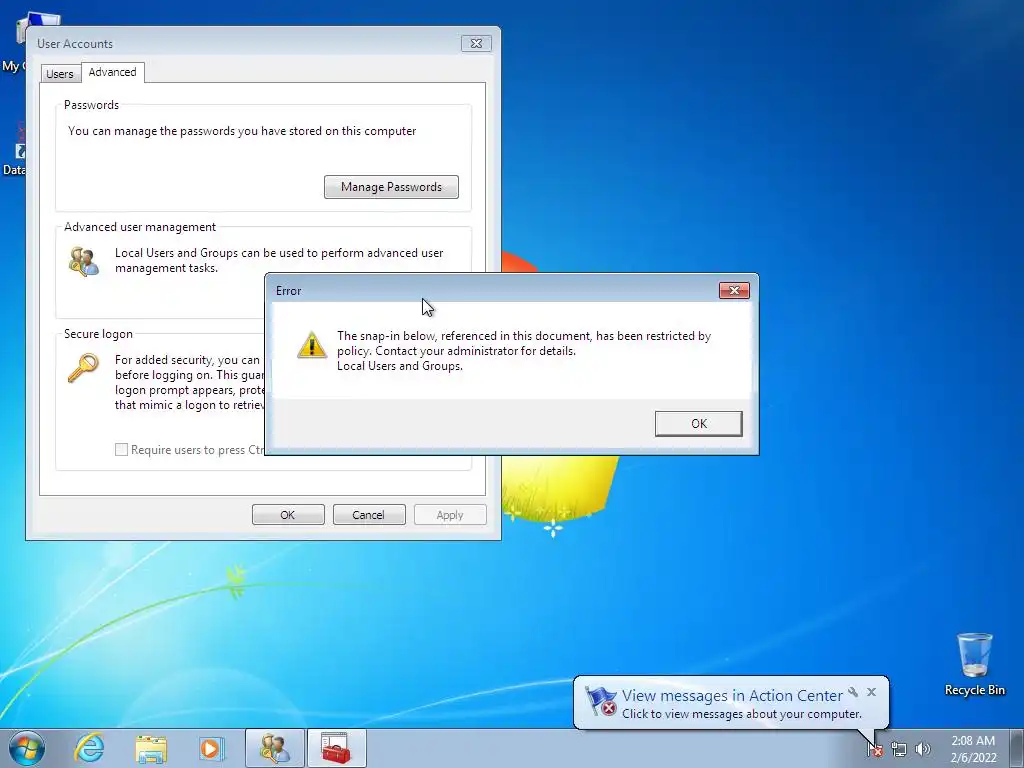Click the text 'Local Users and Groups.' in error
This screenshot has height=768, width=1024.
point(400,366)
